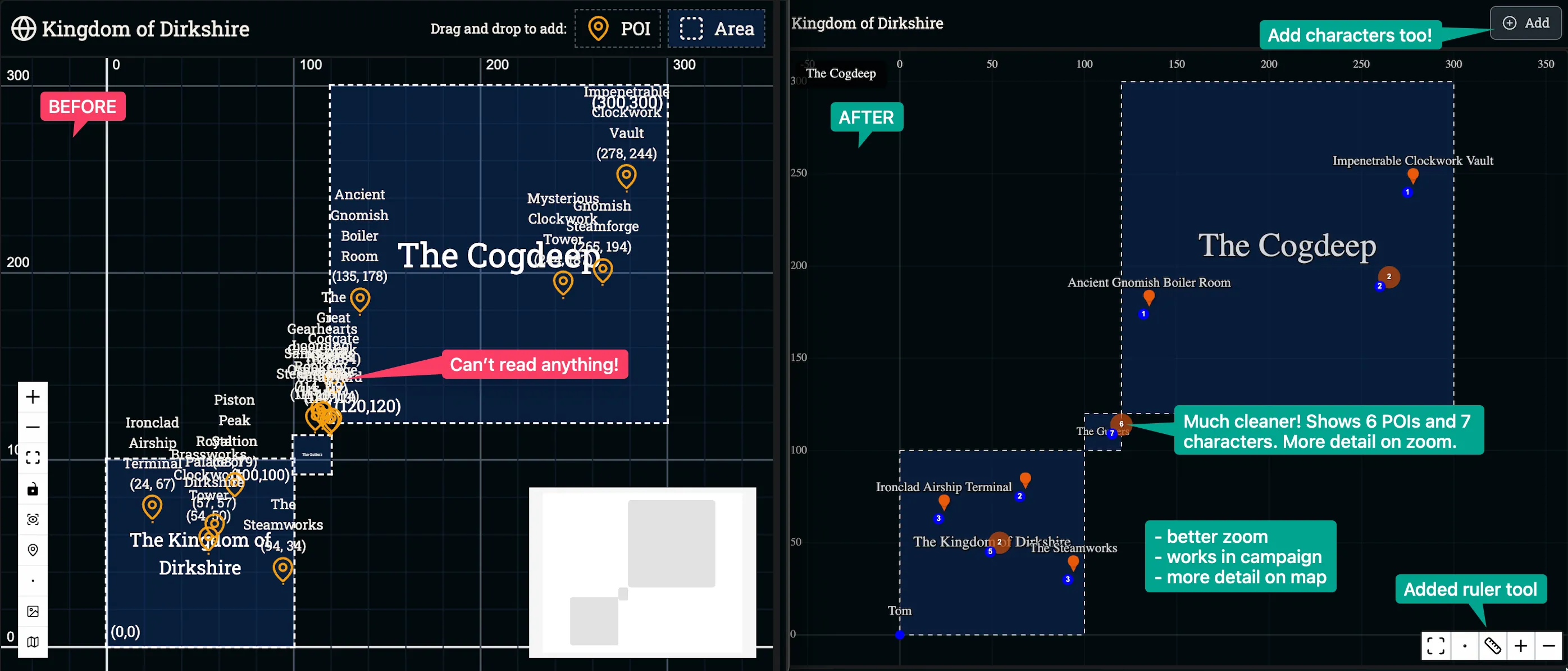Click the Impenetrable Clockwork Vault pin on the right map

[x=1413, y=175]
